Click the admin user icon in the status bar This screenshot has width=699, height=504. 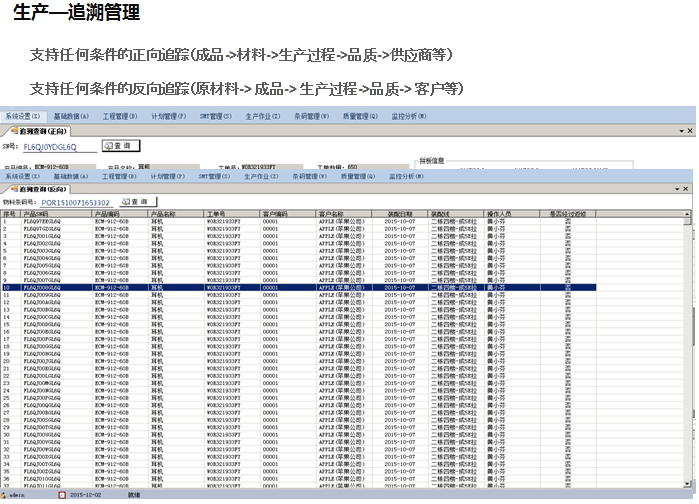tap(5, 494)
